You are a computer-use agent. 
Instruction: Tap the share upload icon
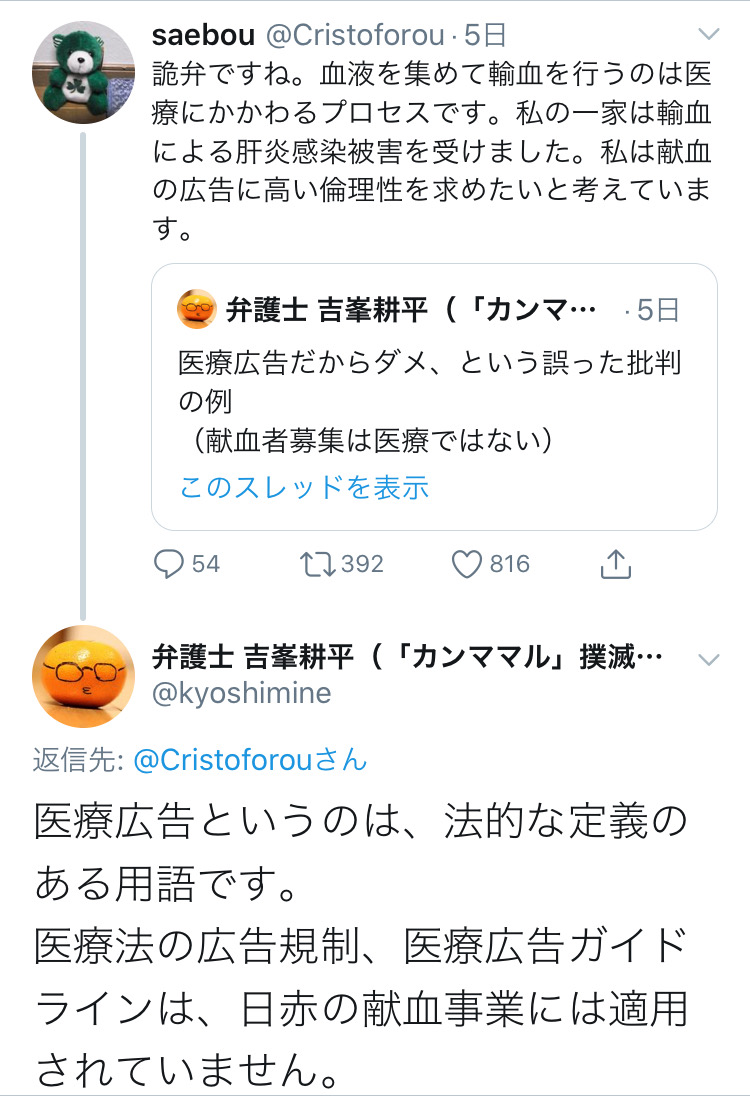coord(616,565)
